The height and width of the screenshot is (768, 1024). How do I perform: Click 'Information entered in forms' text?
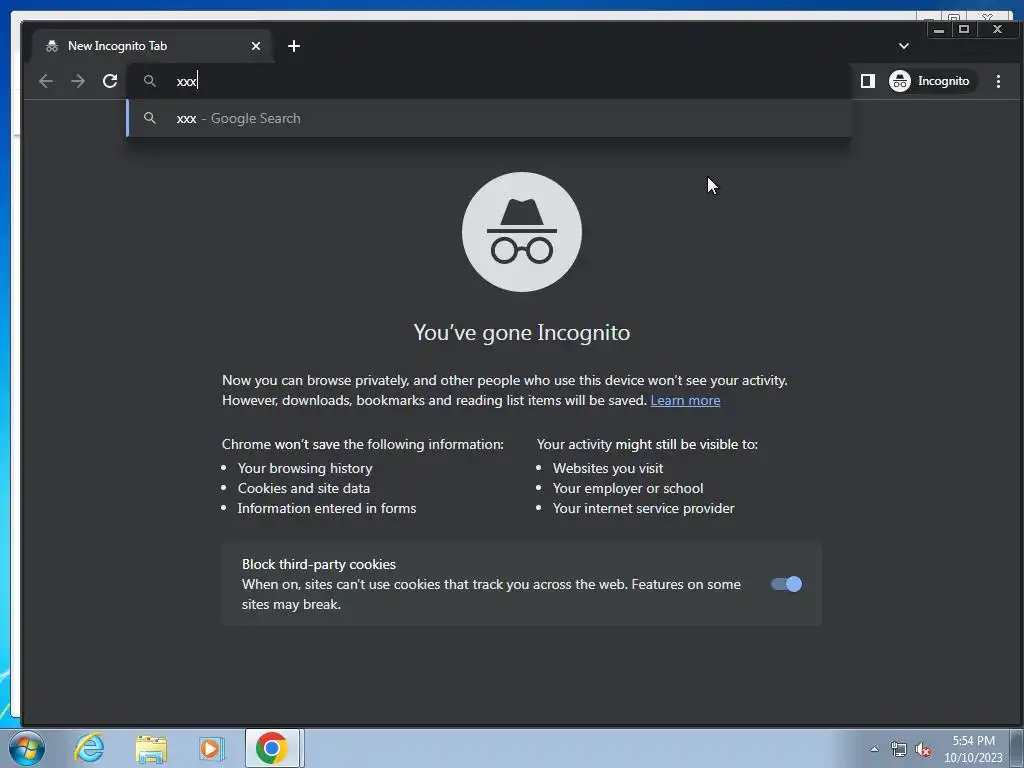click(327, 508)
